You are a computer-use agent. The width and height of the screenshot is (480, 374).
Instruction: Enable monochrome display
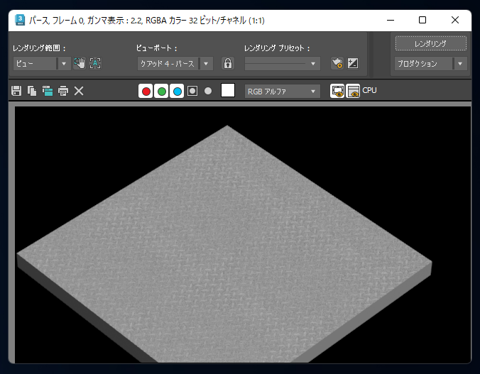[208, 91]
